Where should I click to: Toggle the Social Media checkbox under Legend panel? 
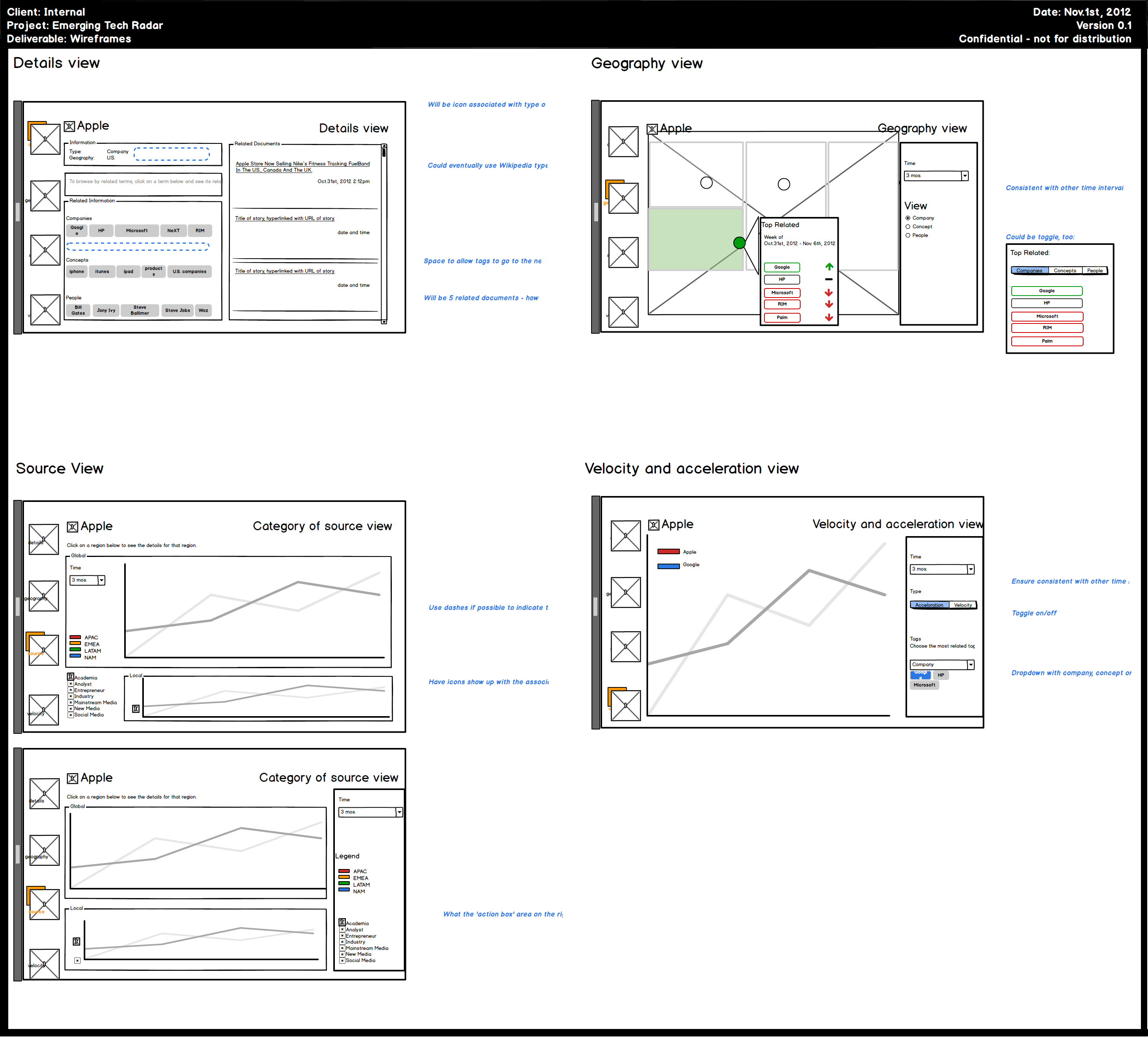click(342, 961)
